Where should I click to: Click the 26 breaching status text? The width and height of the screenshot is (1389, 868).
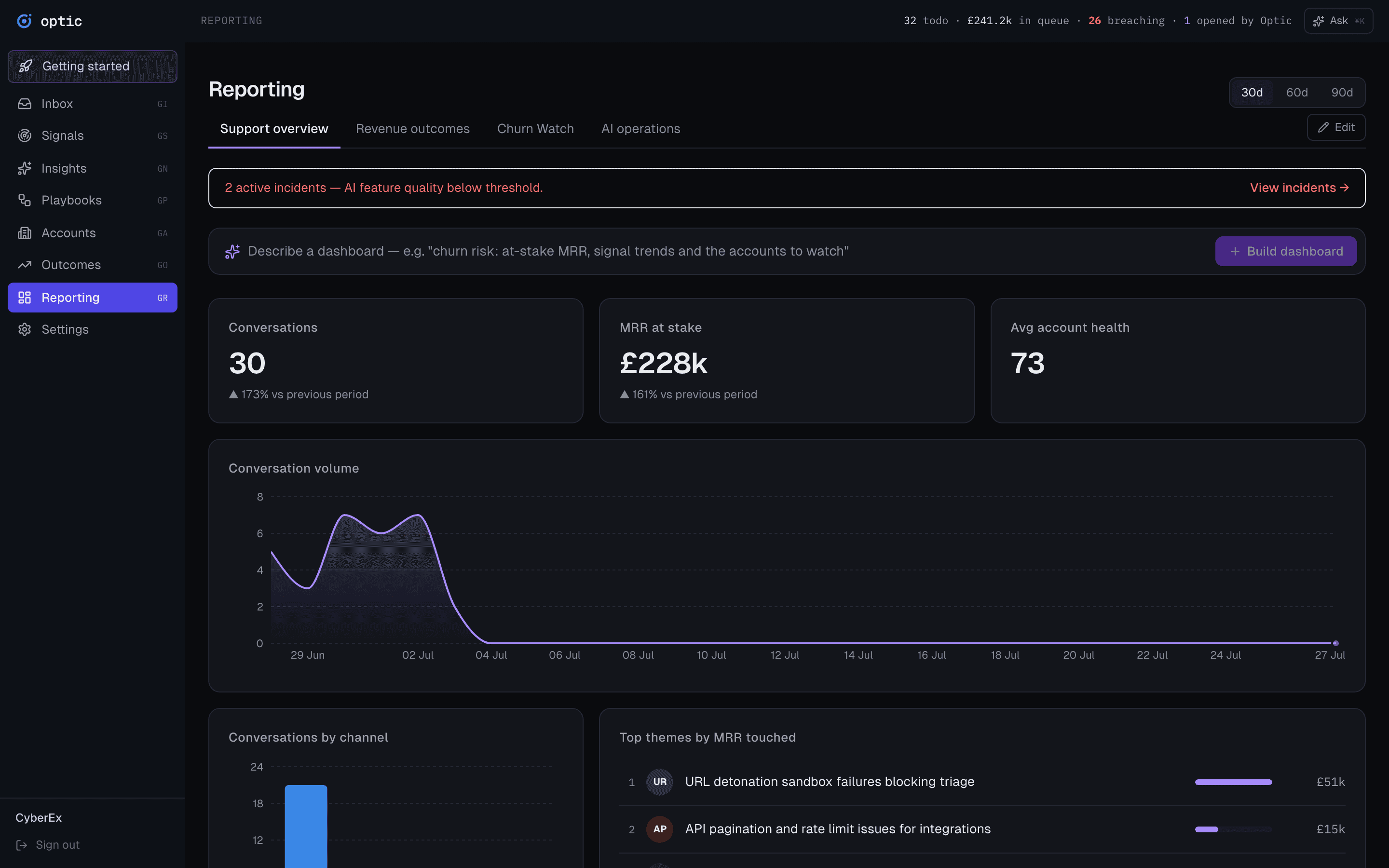[1126, 21]
